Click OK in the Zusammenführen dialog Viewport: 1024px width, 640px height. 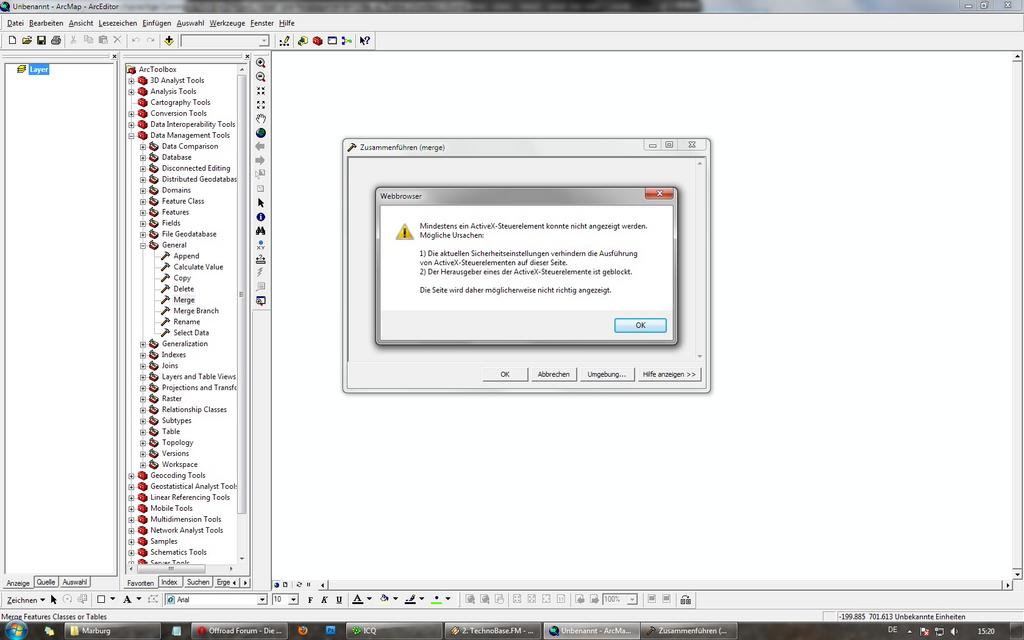click(x=505, y=374)
